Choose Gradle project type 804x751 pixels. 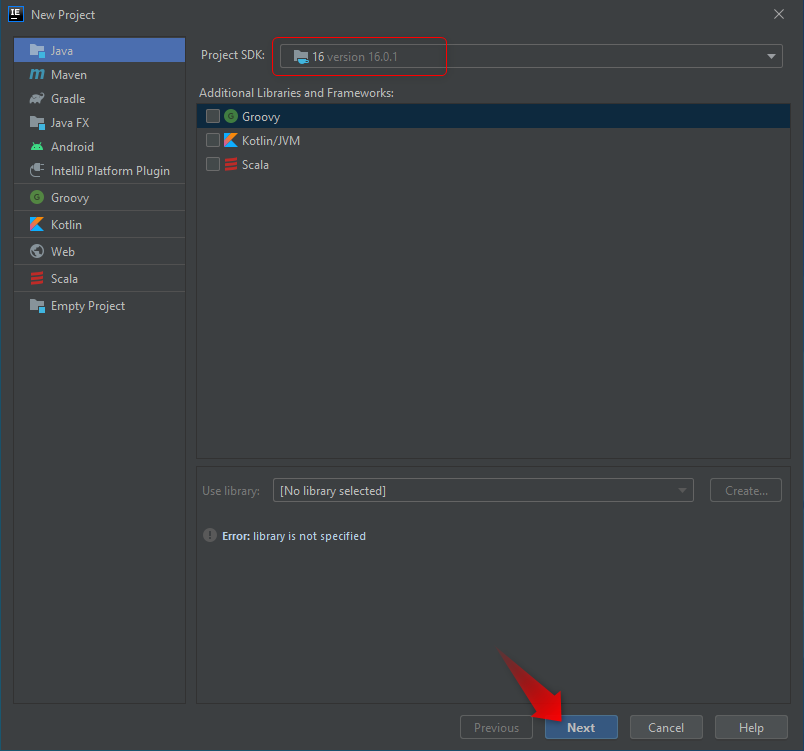[99, 98]
